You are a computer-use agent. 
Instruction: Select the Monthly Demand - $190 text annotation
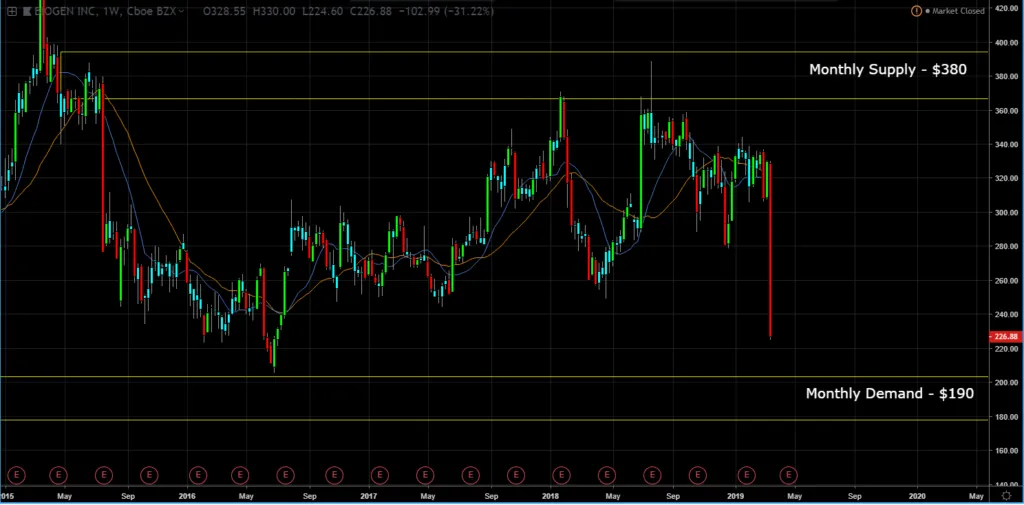pyautogui.click(x=889, y=393)
